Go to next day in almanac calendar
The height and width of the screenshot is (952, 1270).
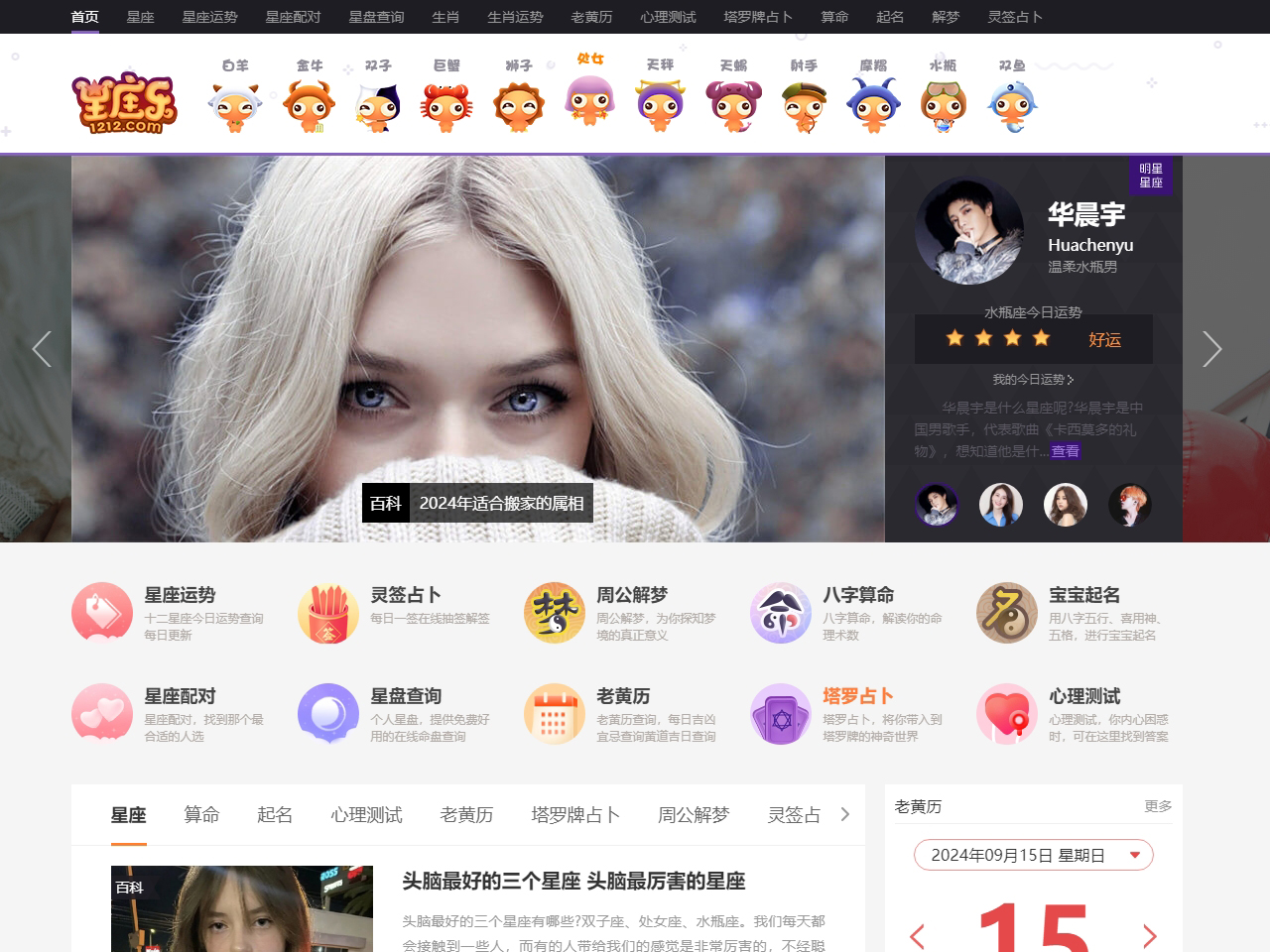(1150, 935)
